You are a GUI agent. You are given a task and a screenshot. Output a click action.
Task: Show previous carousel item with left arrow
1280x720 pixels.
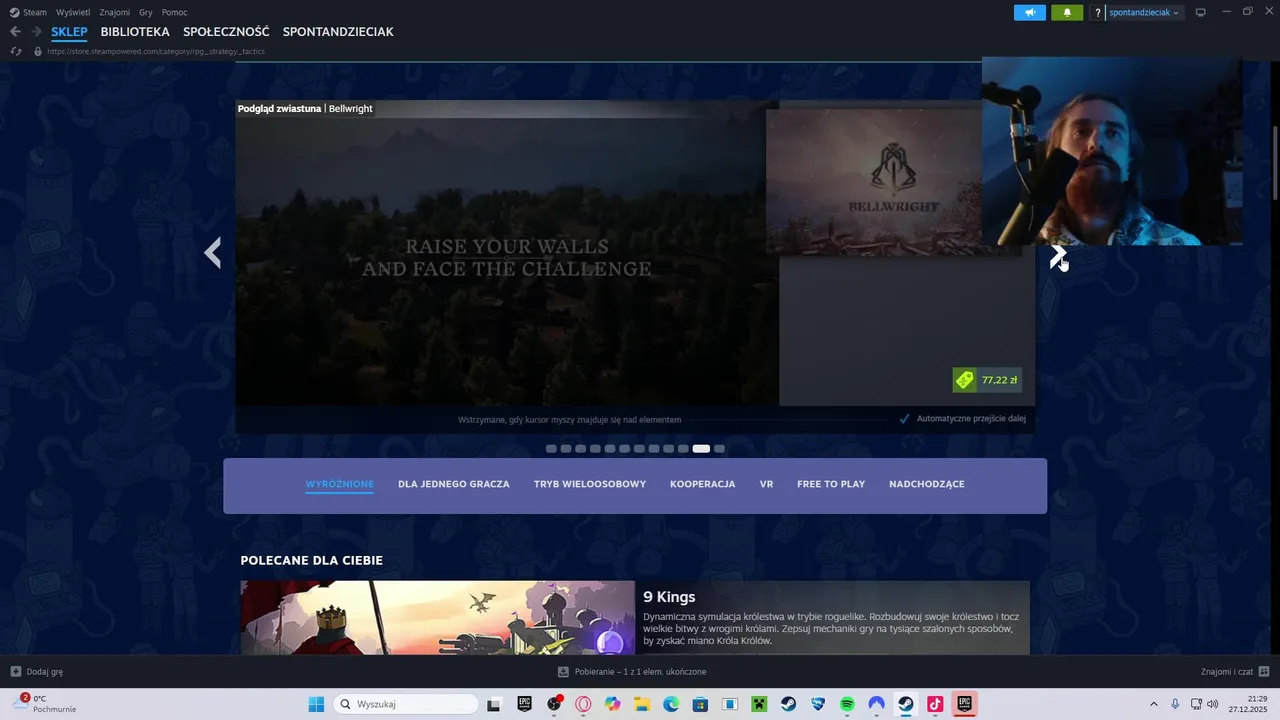tap(212, 253)
